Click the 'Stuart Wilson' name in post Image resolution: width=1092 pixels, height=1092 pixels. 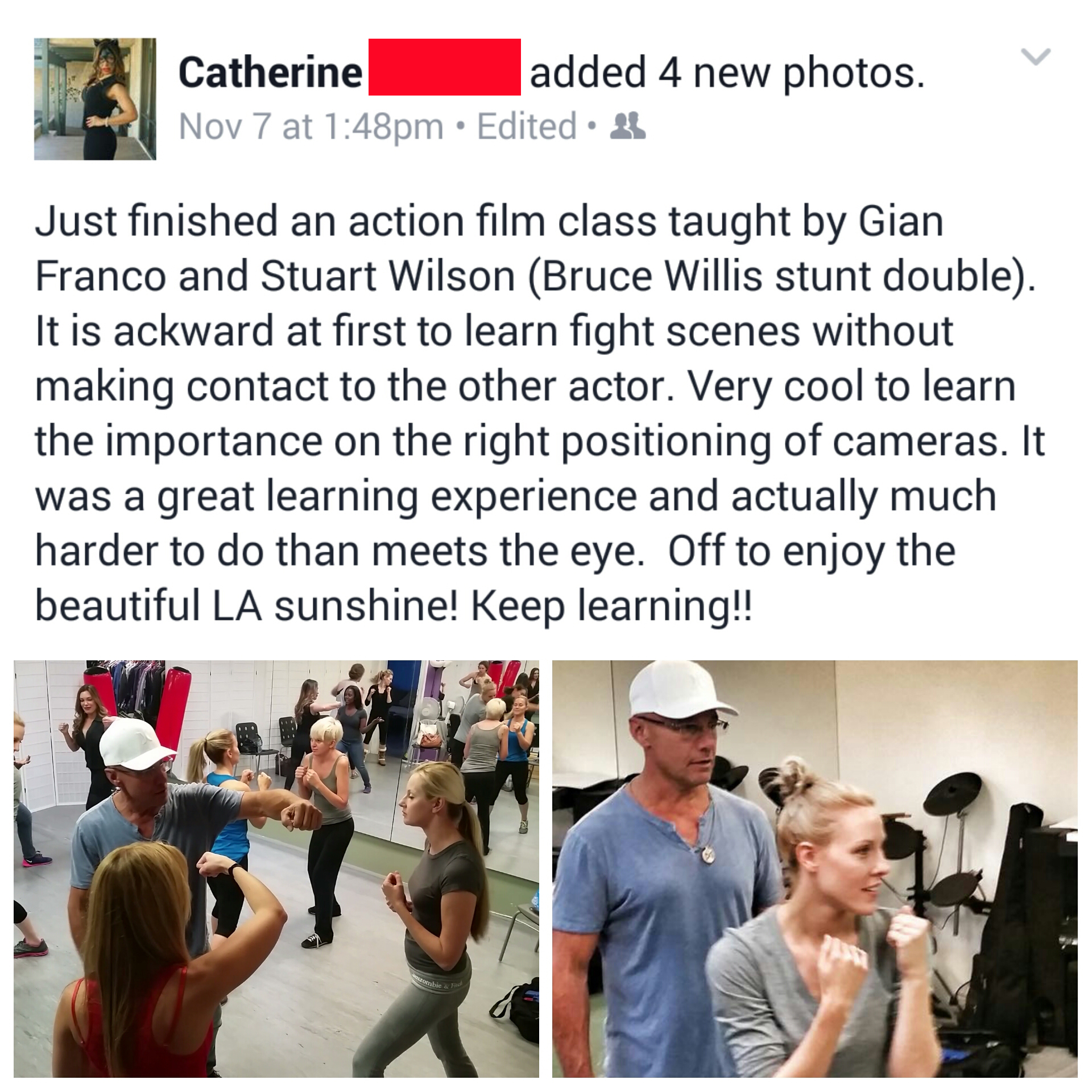[x=387, y=276]
